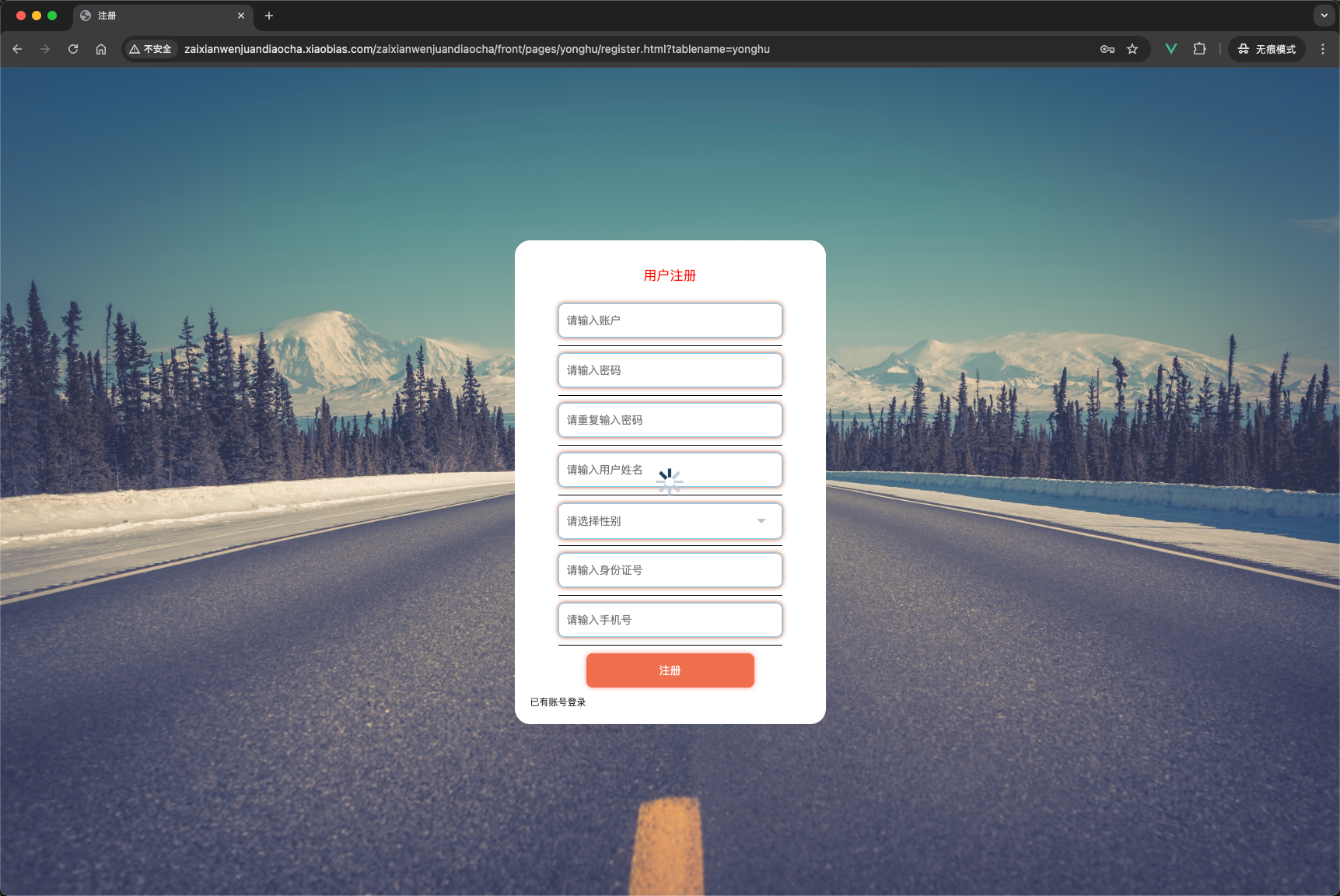
Task: Focus the 请输入身份证号 field
Action: (670, 570)
